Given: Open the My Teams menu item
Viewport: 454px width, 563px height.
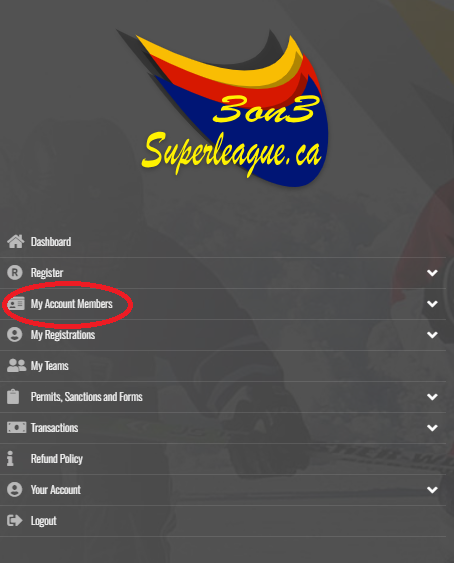Looking at the screenshot, I should [x=223, y=366].
